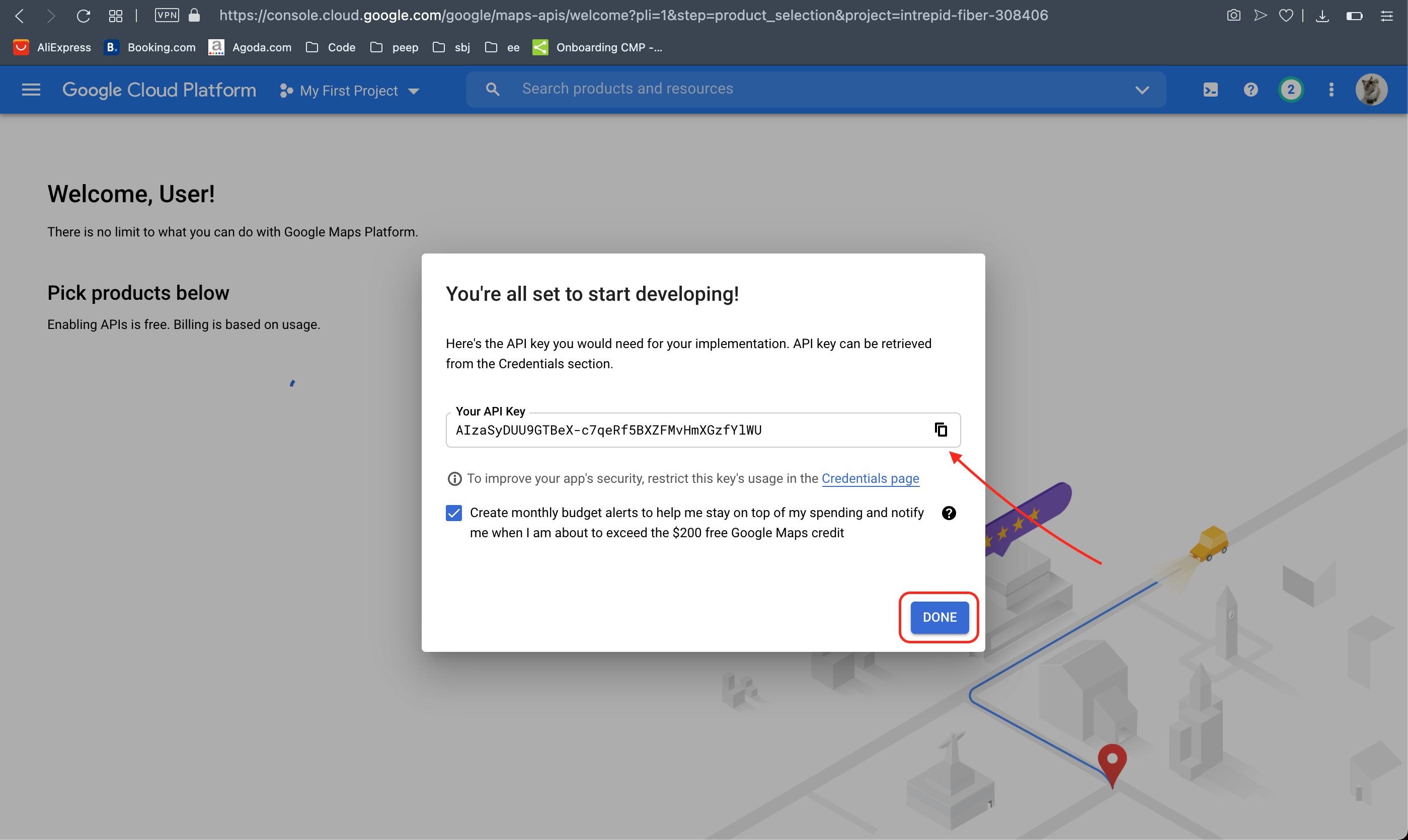Image resolution: width=1408 pixels, height=840 pixels.
Task: Click the battery saver icon
Action: coord(1354,16)
